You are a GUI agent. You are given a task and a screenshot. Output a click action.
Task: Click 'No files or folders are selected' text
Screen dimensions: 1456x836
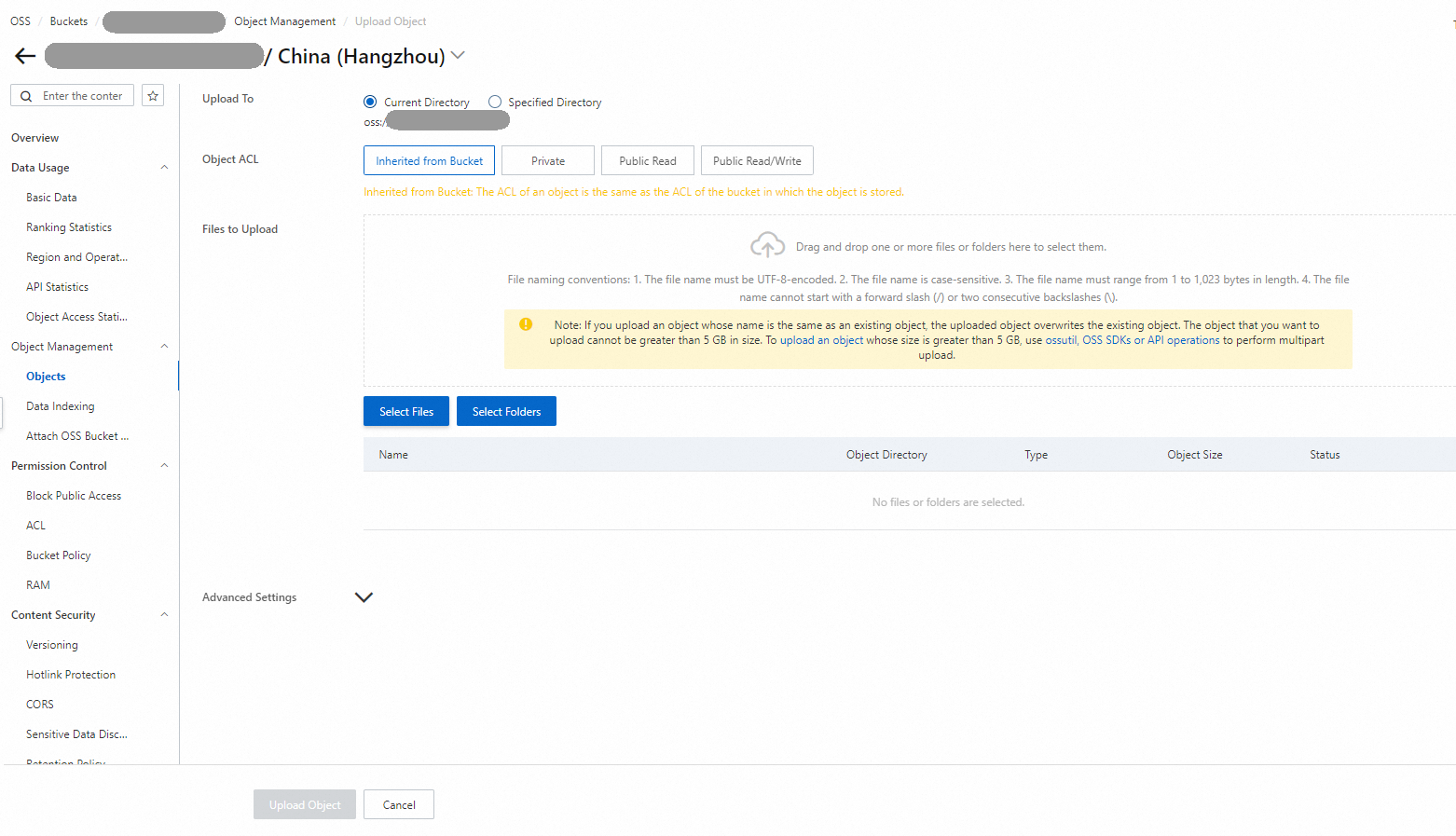click(948, 502)
